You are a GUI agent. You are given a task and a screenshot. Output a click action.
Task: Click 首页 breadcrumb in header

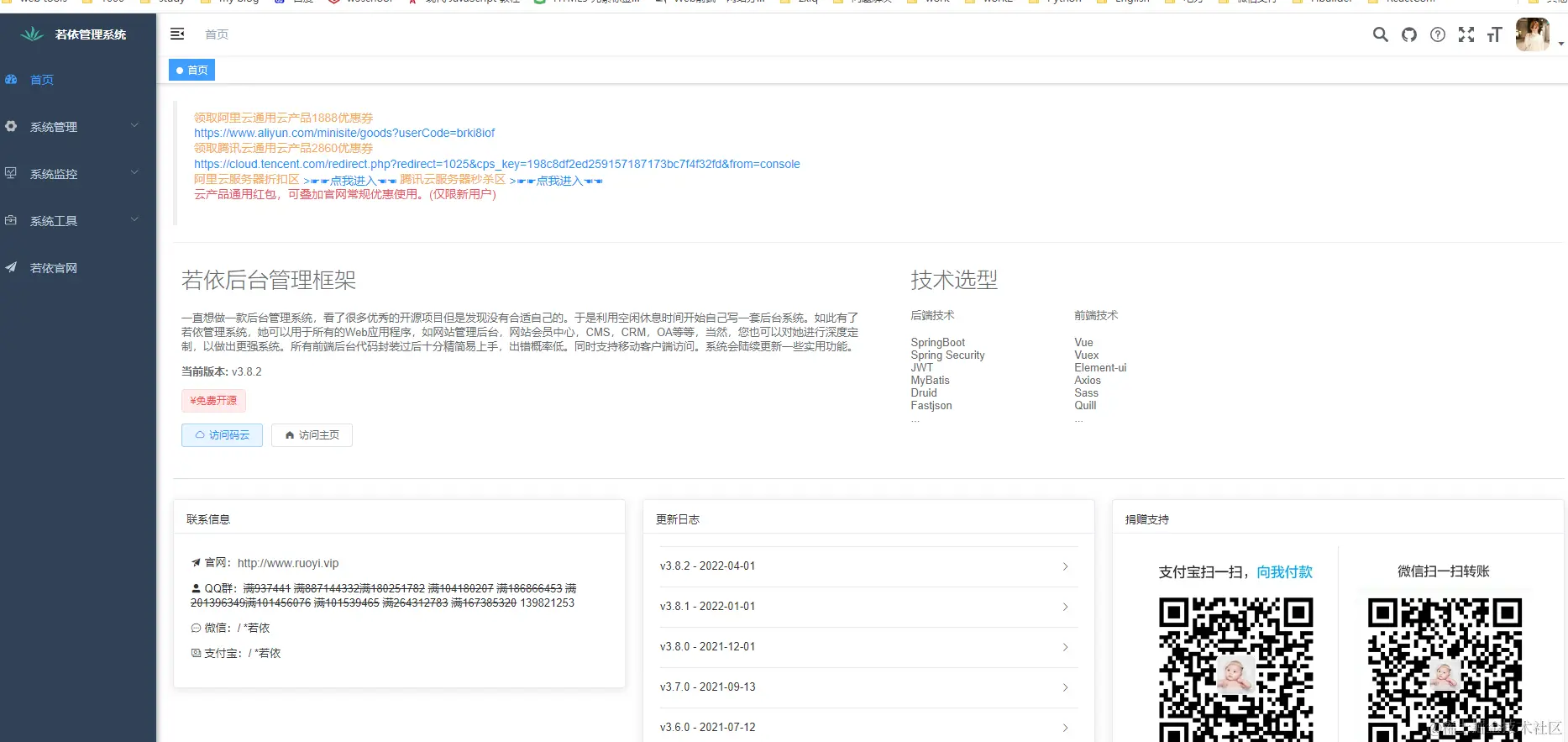point(217,34)
